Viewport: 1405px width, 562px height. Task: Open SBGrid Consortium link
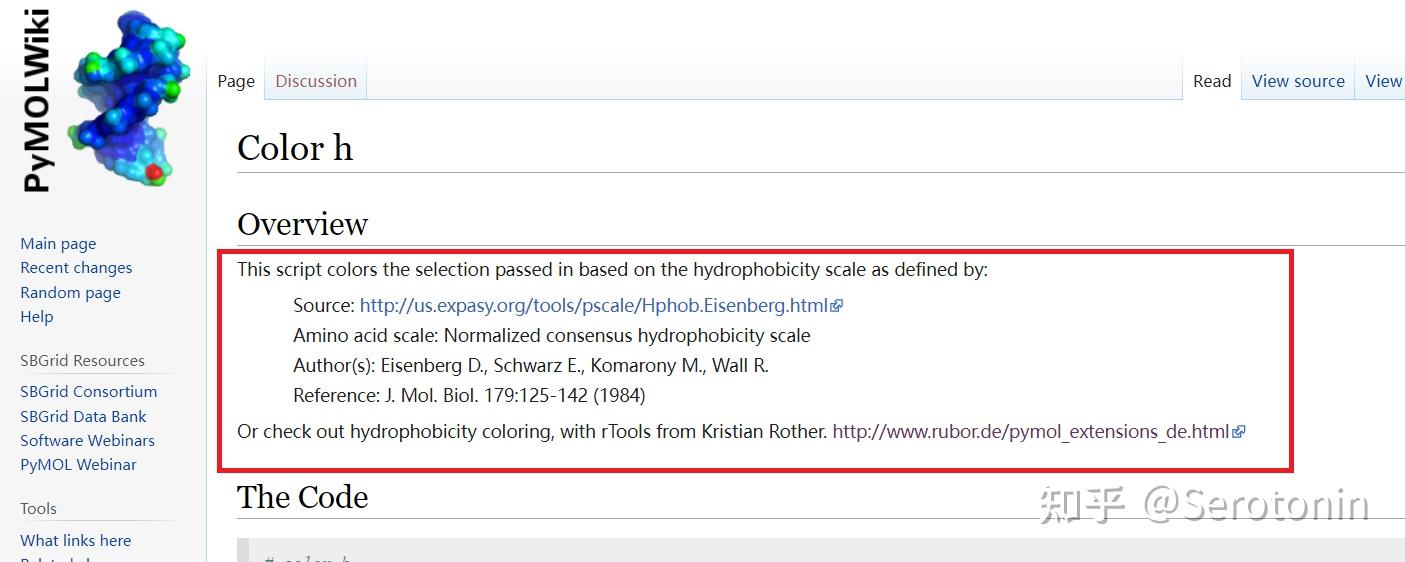coord(88,392)
